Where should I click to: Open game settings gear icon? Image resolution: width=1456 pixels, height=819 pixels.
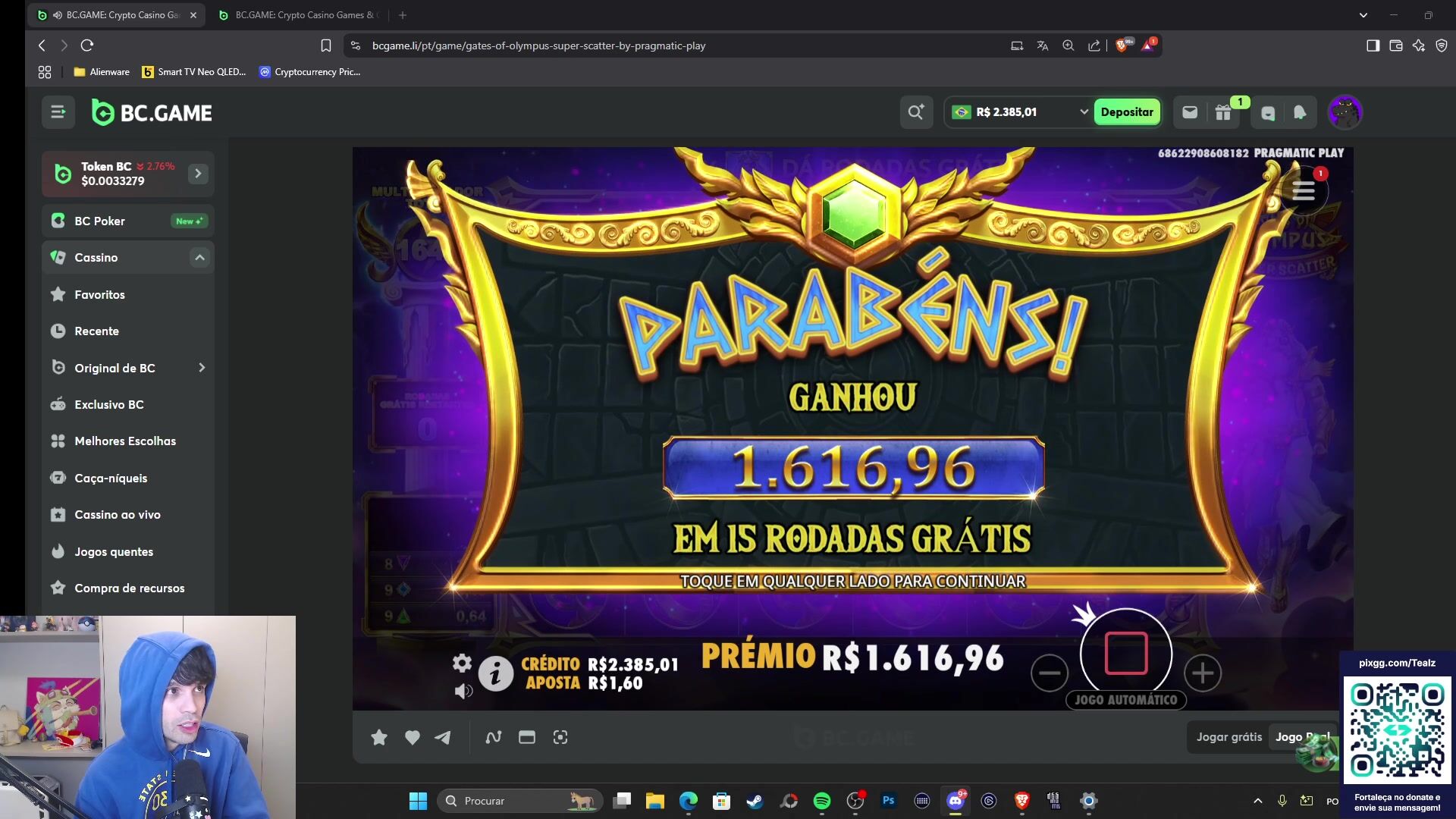pyautogui.click(x=462, y=663)
